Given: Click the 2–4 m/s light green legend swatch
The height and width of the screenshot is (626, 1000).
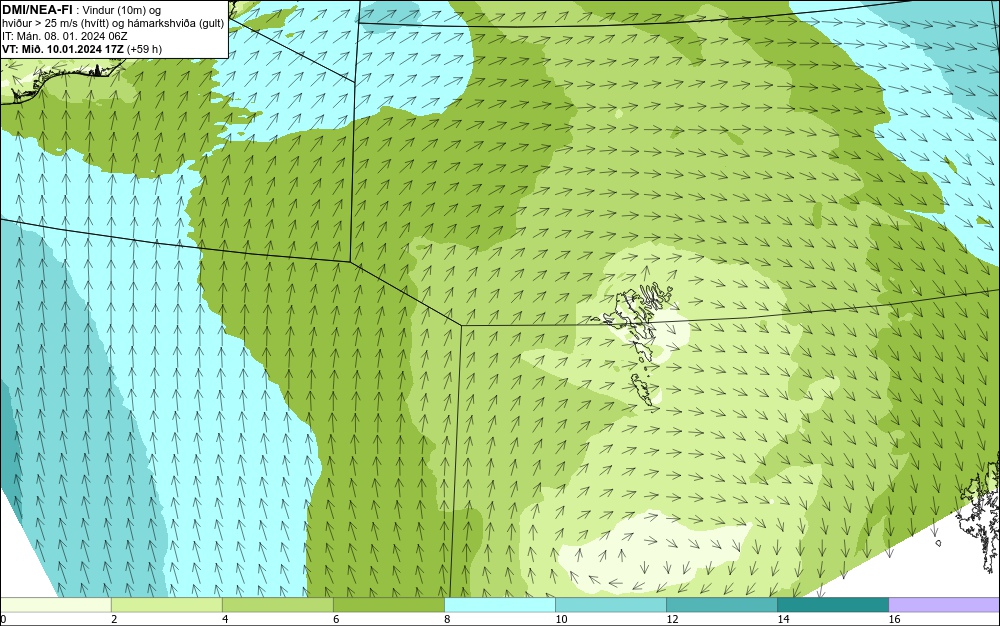Looking at the screenshot, I should [x=166, y=604].
